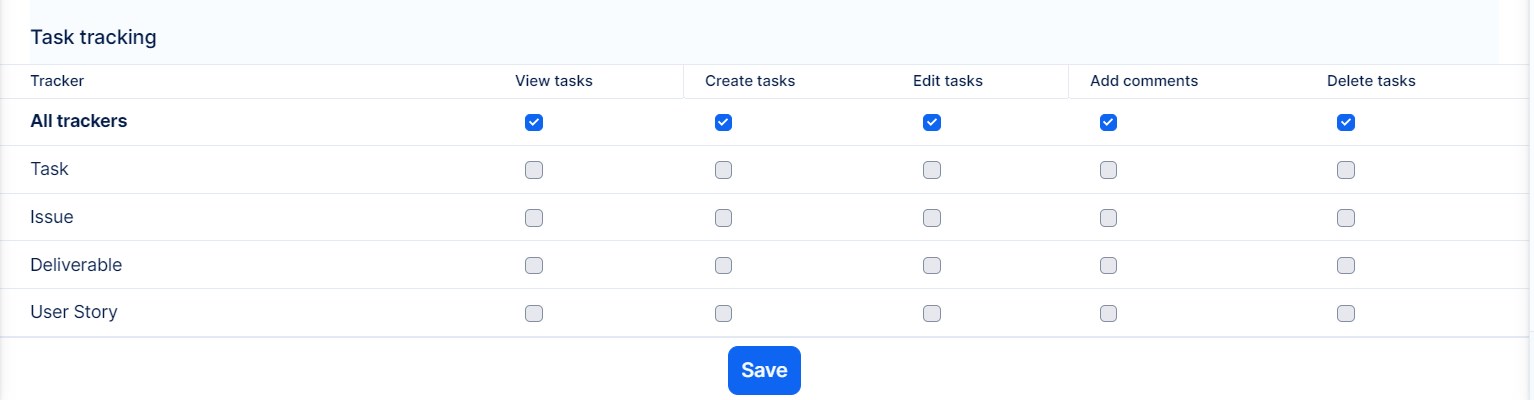Screen dimensions: 1534x400
Task: Enable Delete tasks for User Story
Action: click(x=1346, y=313)
